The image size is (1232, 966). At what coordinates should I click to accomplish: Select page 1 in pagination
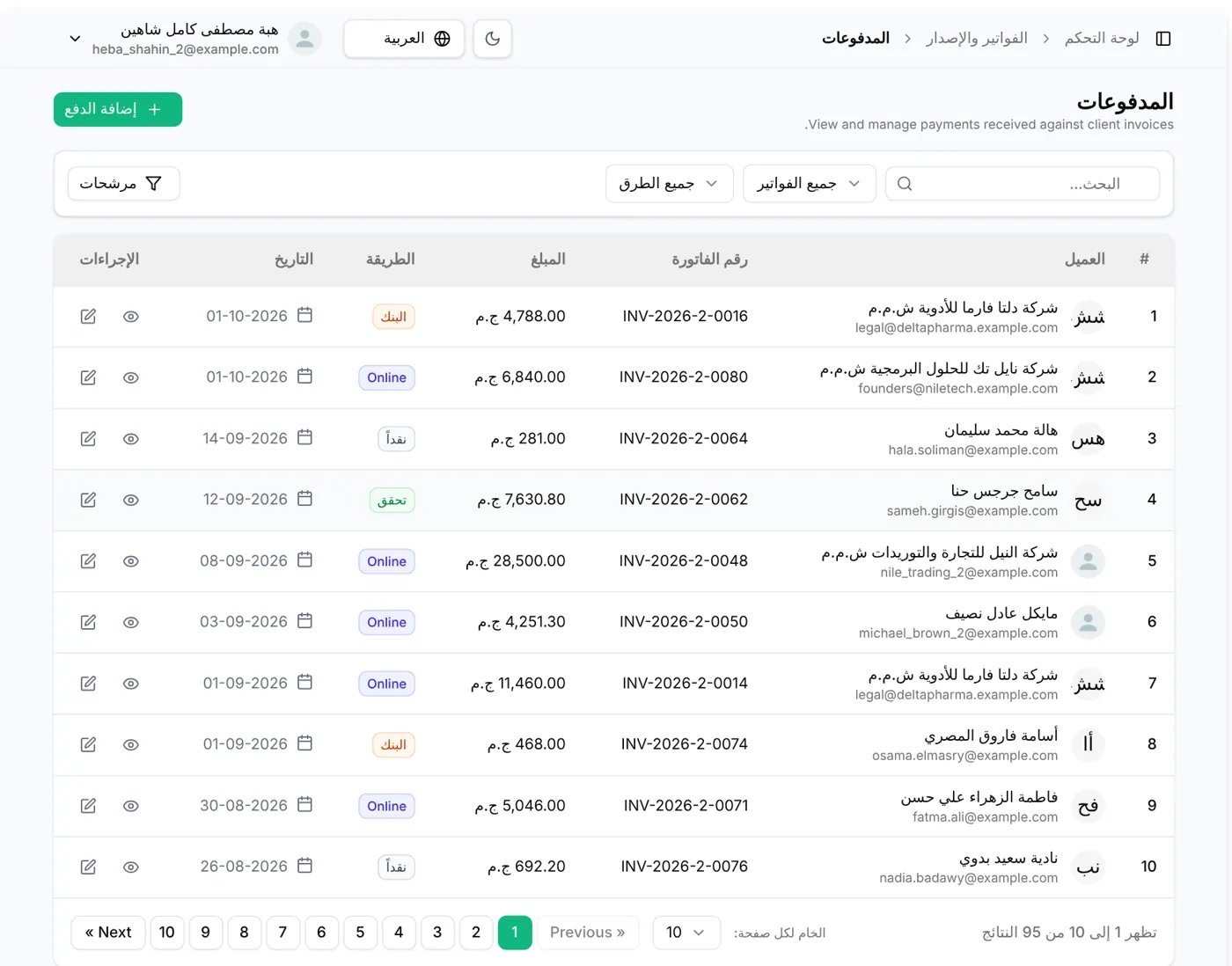pyautogui.click(x=515, y=933)
